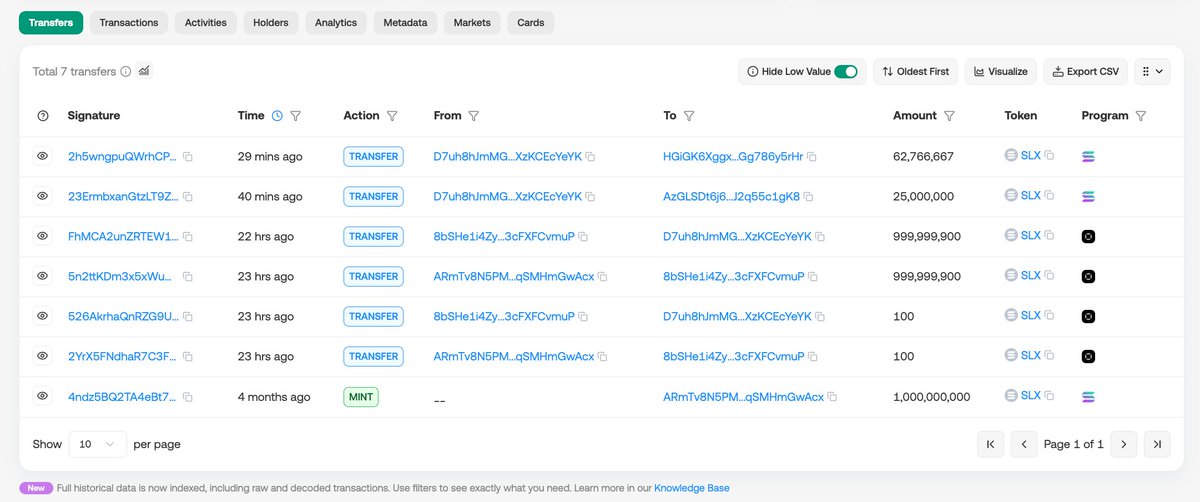1200x502 pixels.
Task: Click eye icon for 5n2ttKDm3x5xWu row
Action: [x=43, y=277]
